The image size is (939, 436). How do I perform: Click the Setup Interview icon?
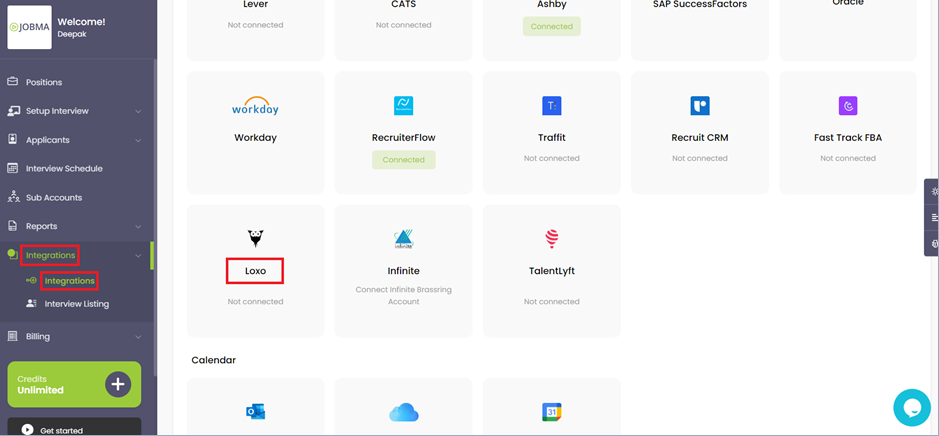14,111
